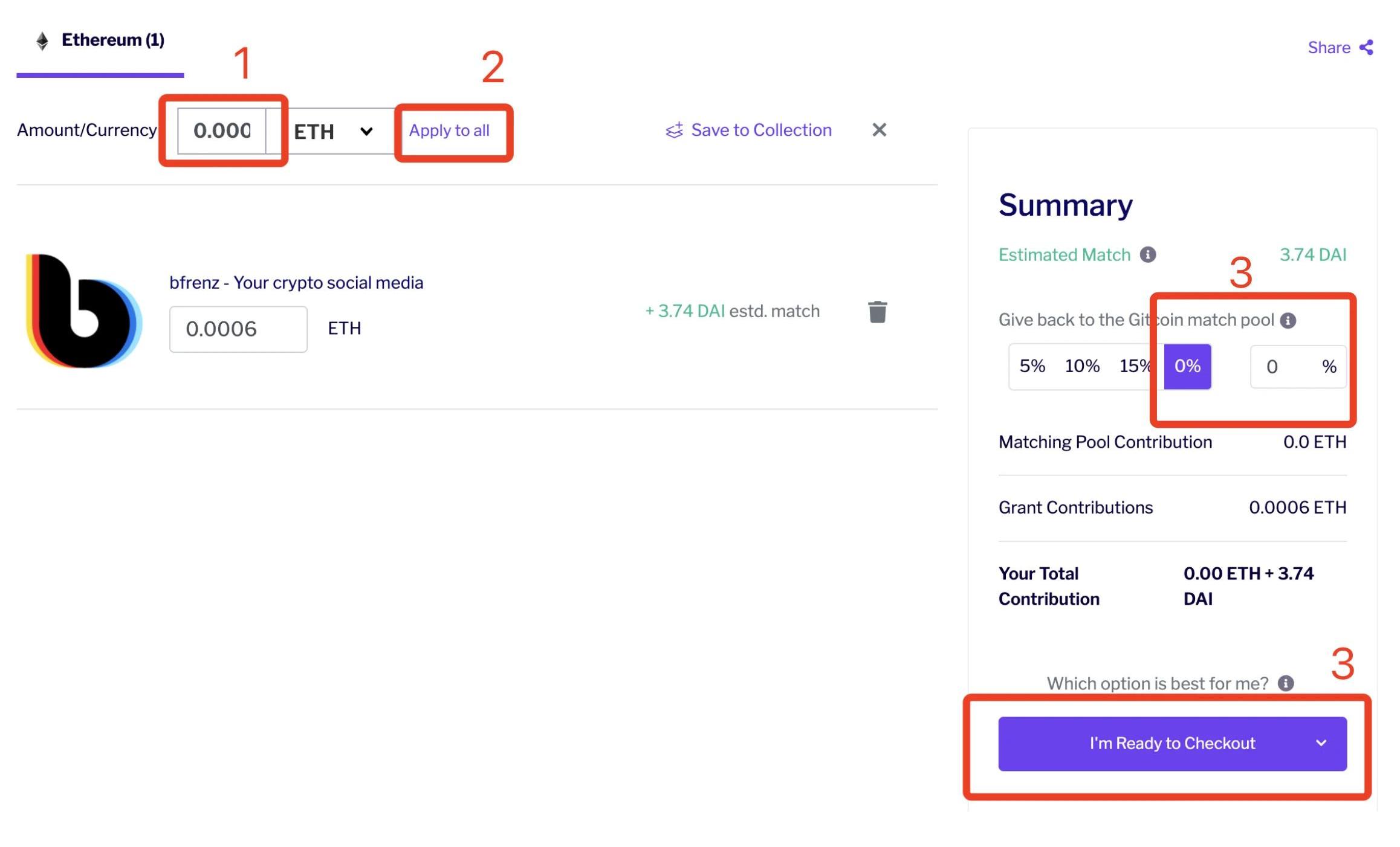Click the 'Which option is best' info icon
Screen dimensions: 1400x847
pos(1286,683)
